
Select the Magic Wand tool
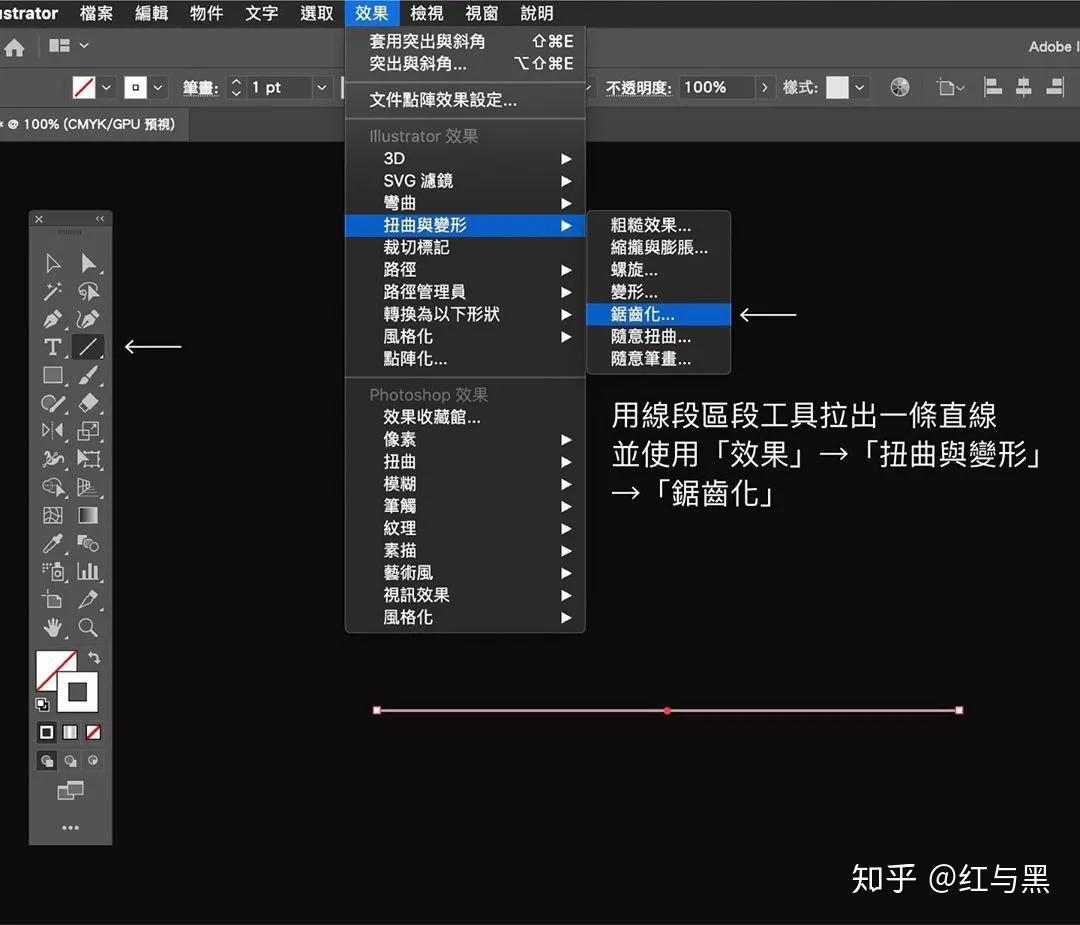click(53, 291)
